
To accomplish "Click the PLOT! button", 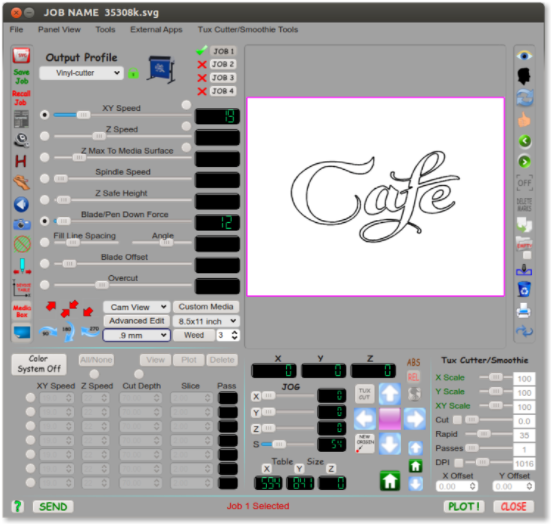I will coord(464,507).
